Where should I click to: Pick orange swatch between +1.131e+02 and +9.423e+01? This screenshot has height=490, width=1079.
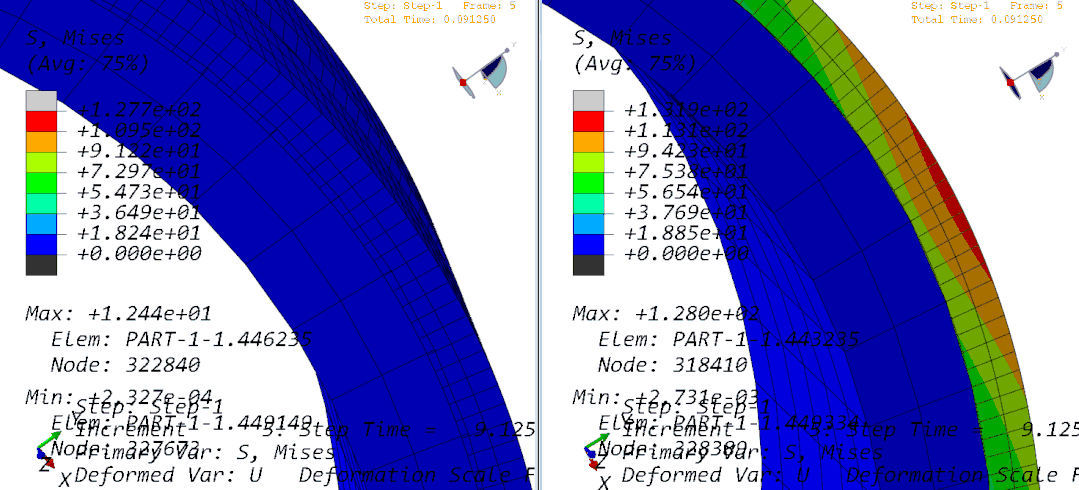click(x=588, y=141)
